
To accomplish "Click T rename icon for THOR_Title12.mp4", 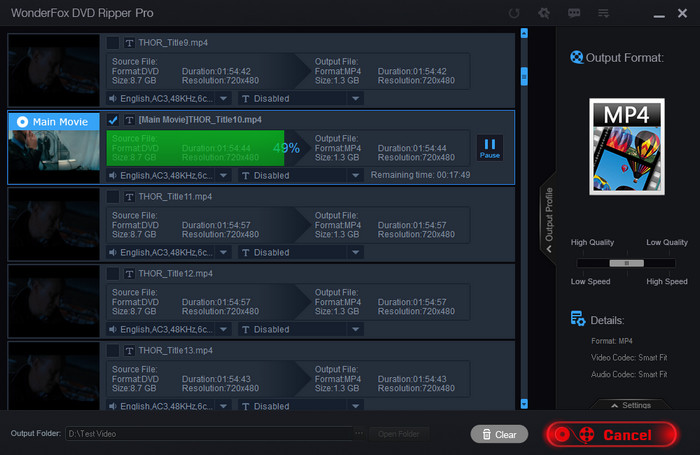I will point(129,274).
